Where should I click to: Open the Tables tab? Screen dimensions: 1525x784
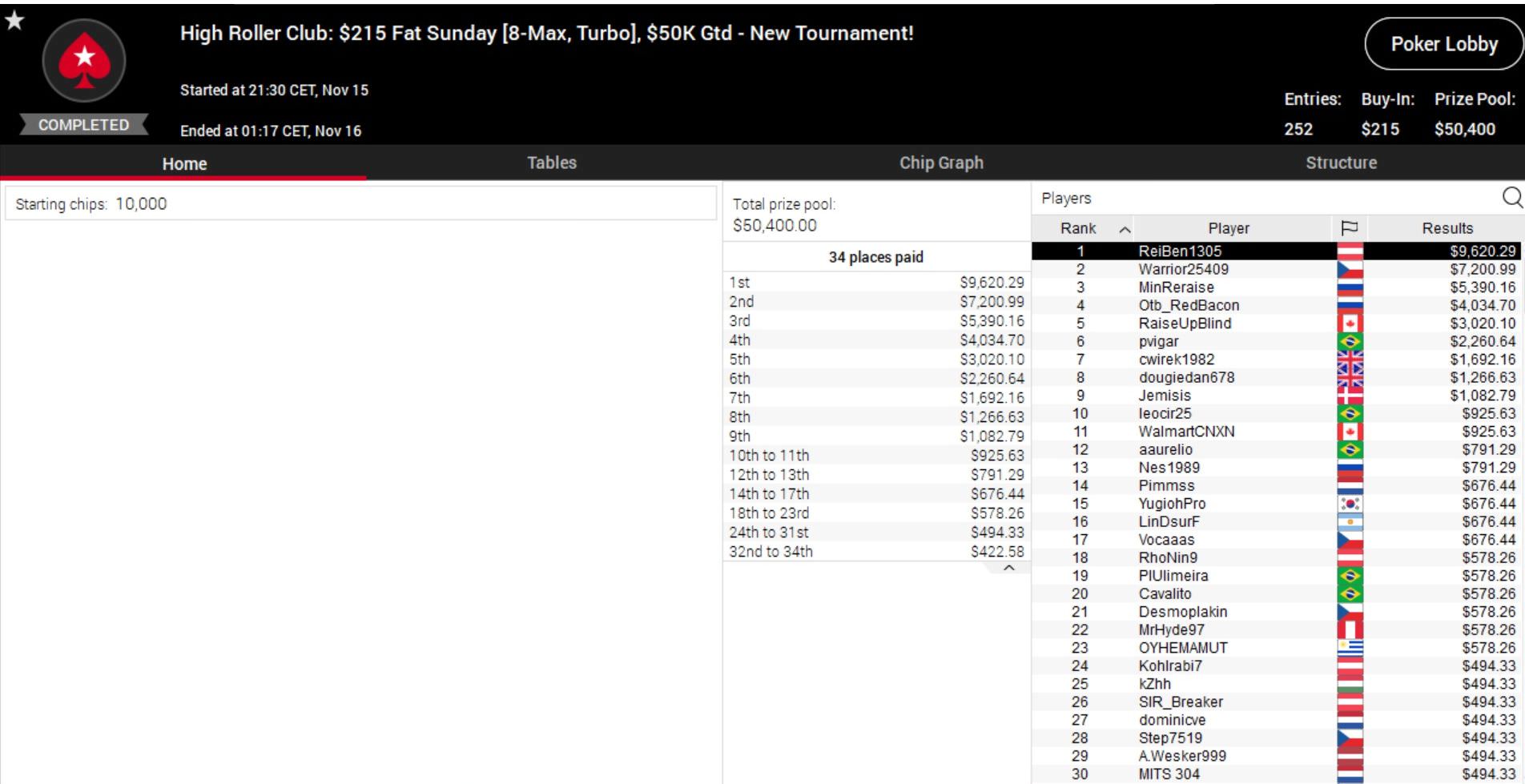coord(551,163)
